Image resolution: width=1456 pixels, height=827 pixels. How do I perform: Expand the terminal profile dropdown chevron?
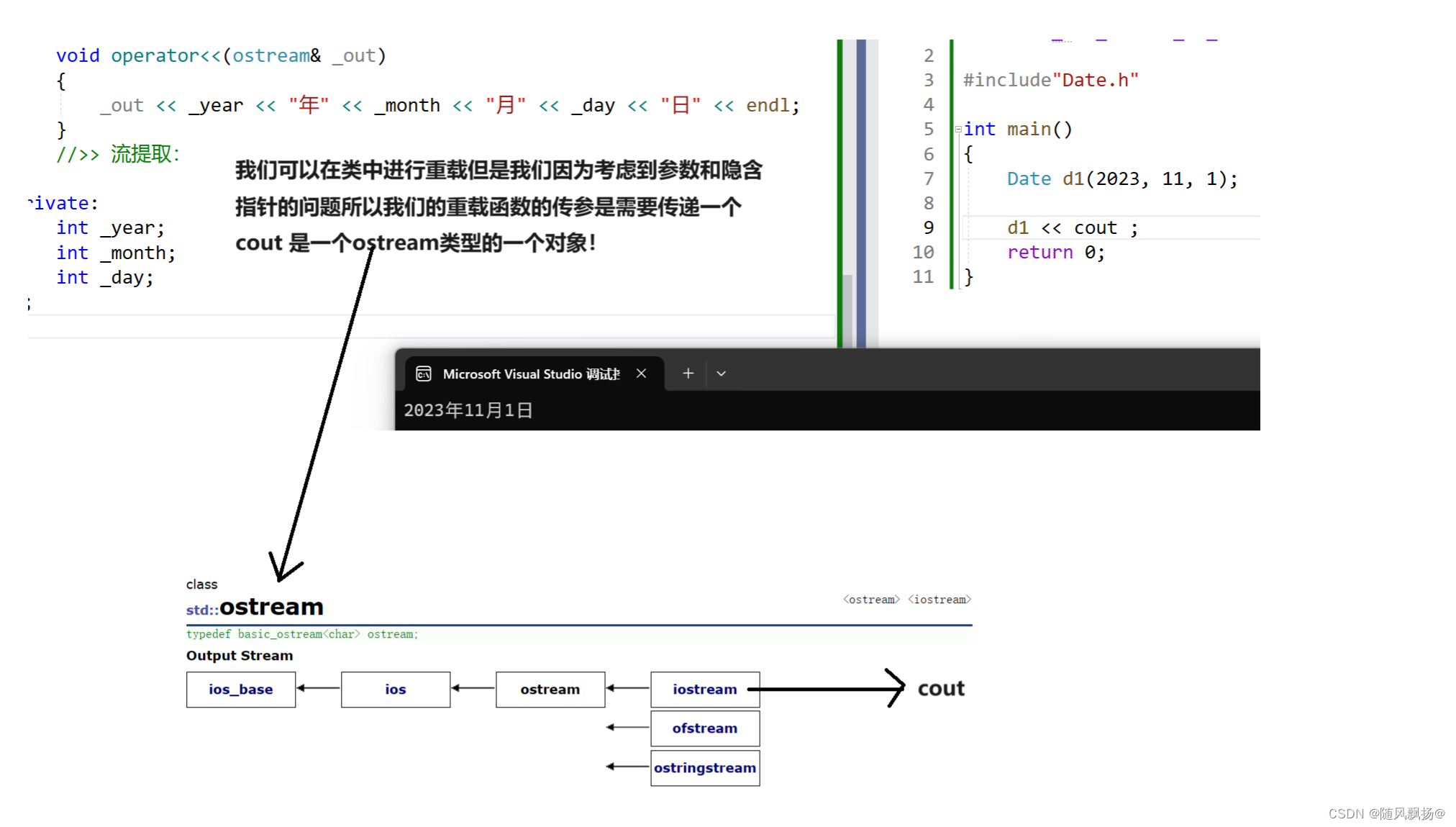pyautogui.click(x=721, y=374)
